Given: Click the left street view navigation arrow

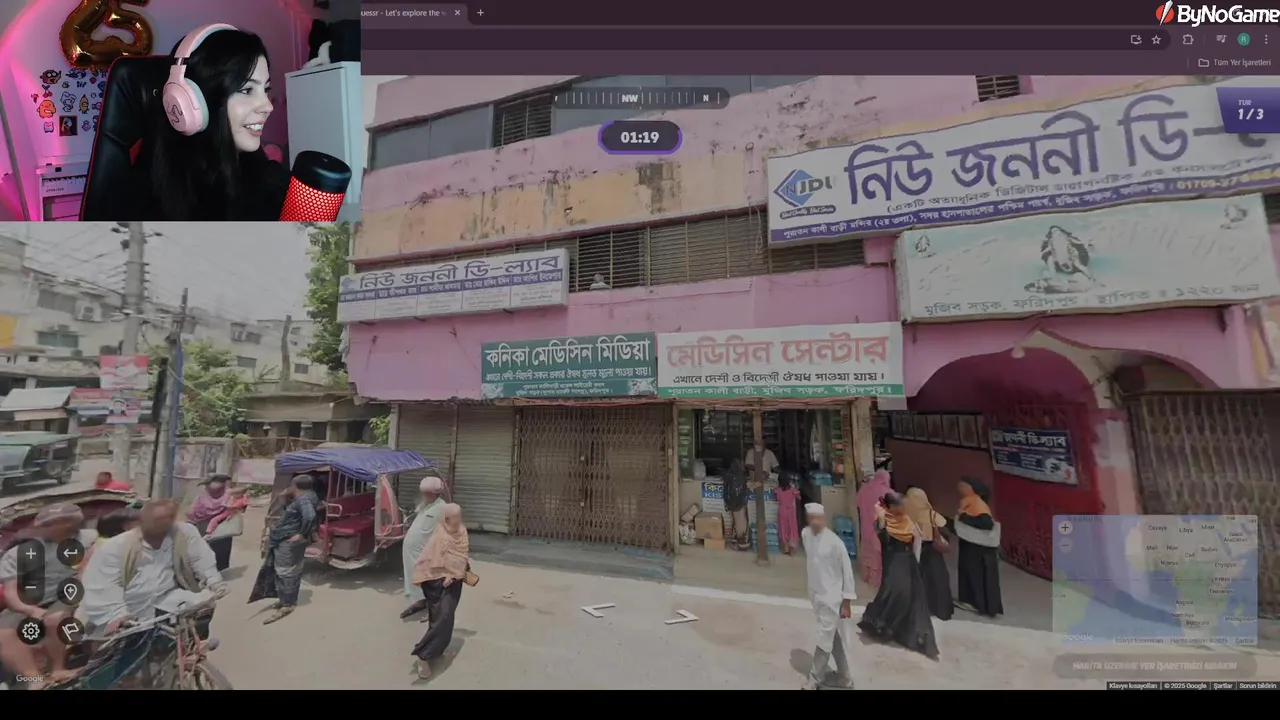Looking at the screenshot, I should [x=598, y=609].
